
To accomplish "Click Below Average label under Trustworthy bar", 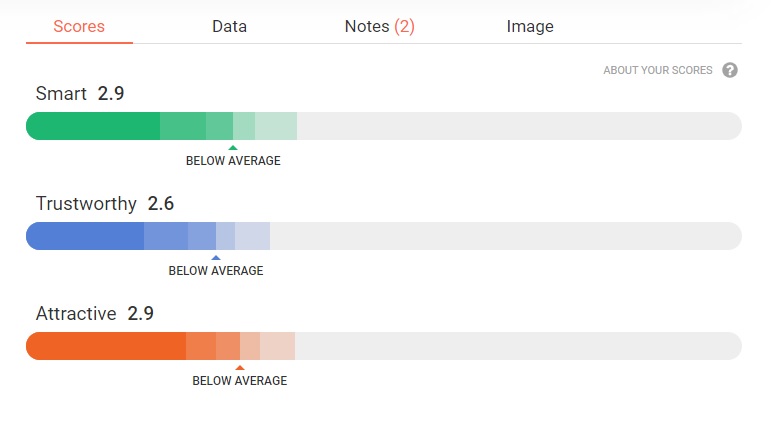I will coord(216,271).
